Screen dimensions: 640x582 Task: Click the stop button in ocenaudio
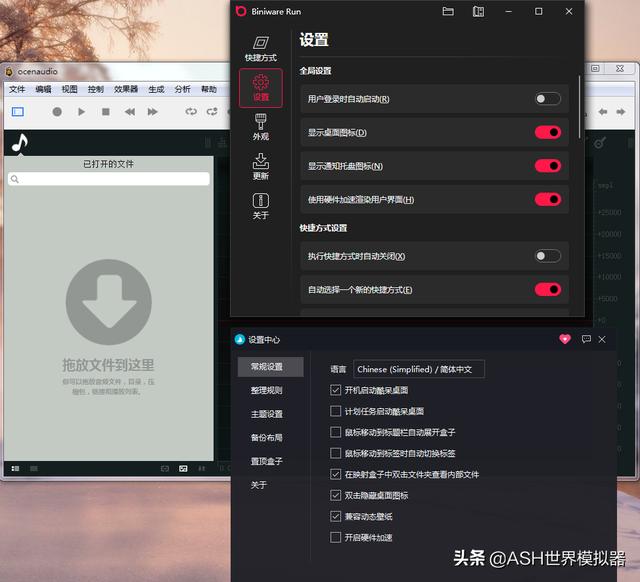[106, 111]
